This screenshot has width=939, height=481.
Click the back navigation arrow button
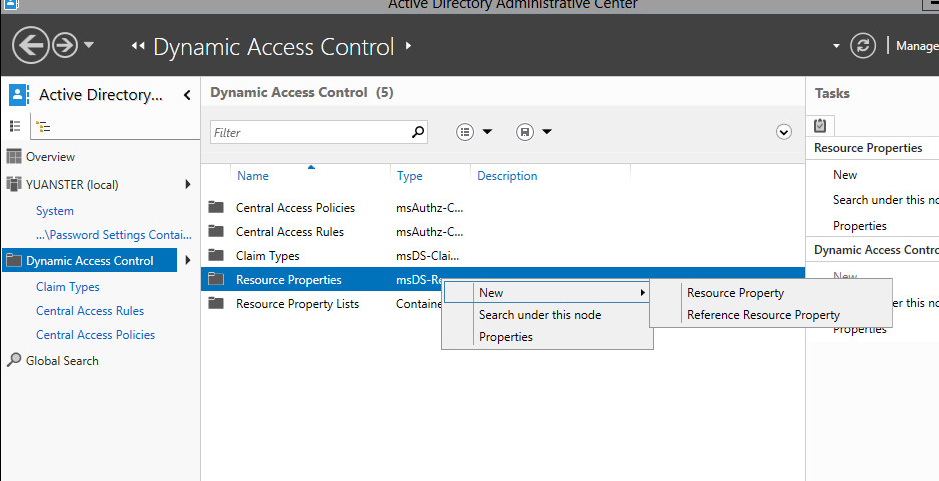click(x=31, y=46)
